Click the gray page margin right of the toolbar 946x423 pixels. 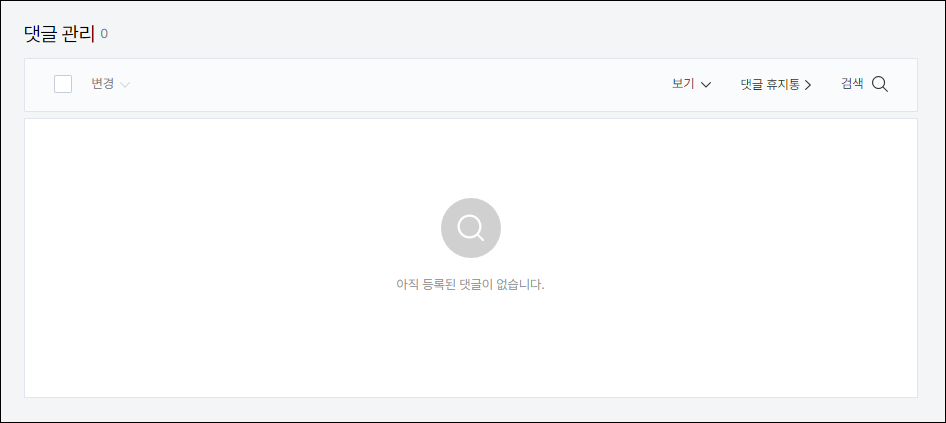[x=931, y=84]
